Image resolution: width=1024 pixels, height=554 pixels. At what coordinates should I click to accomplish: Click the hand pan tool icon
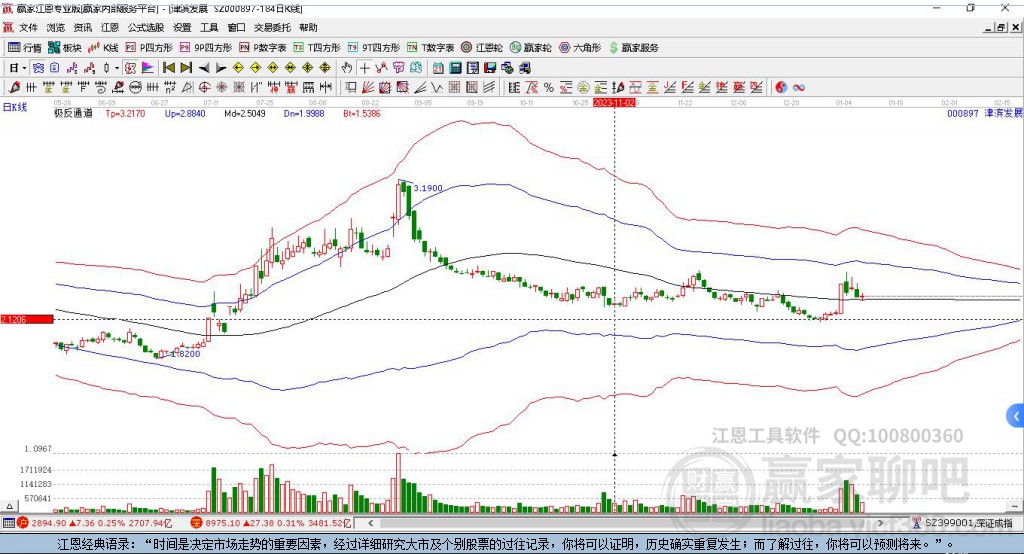click(x=347, y=68)
